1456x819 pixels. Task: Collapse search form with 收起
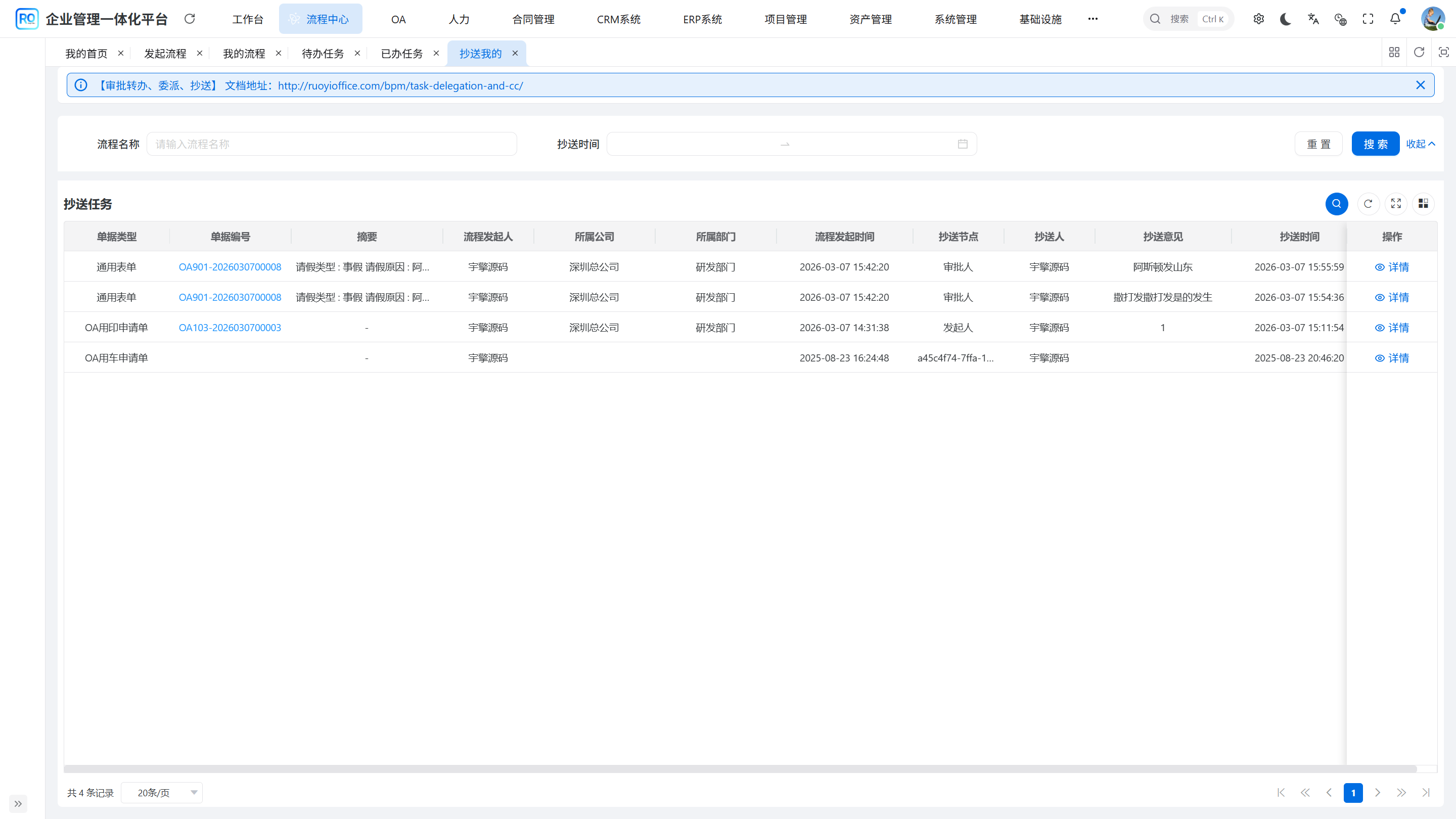click(1420, 144)
